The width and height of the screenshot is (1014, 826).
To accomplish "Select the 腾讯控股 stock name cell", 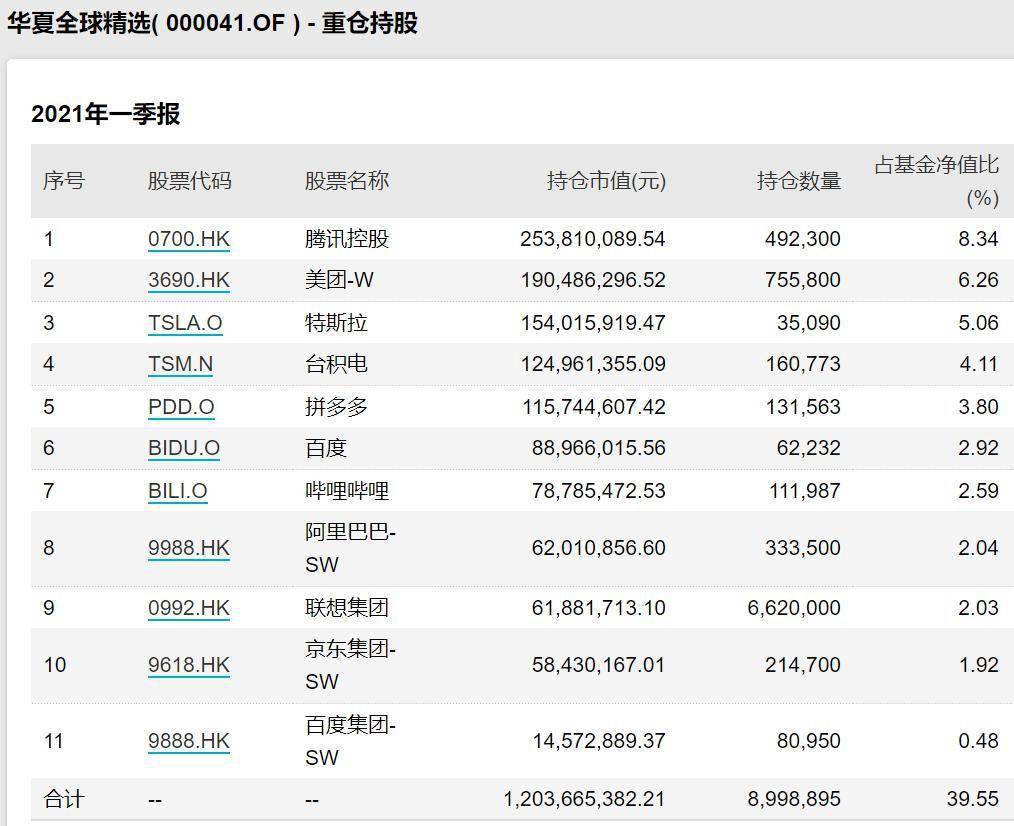I will tap(346, 239).
